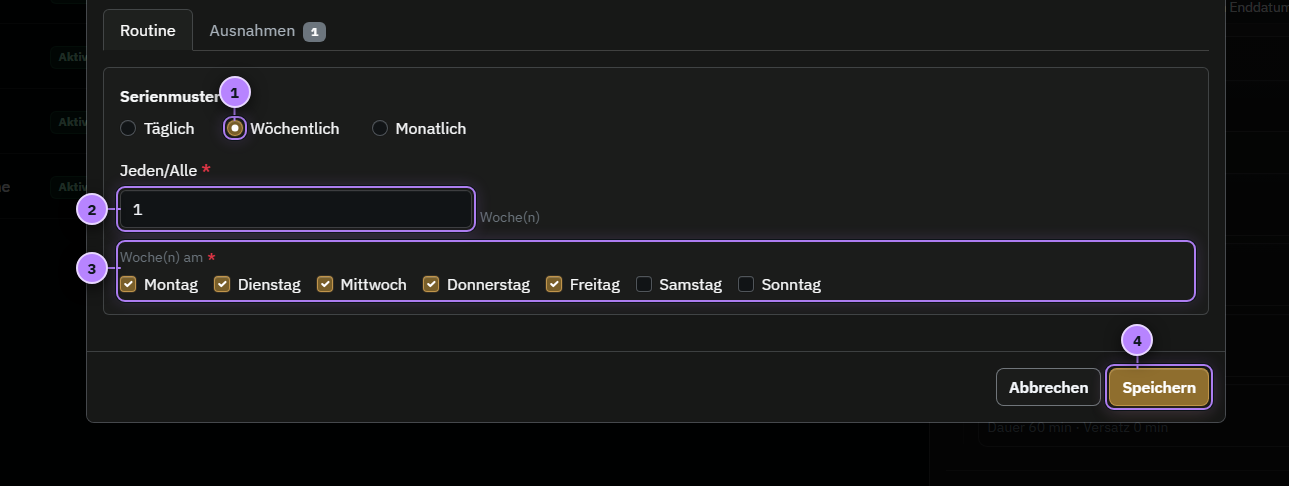
Task: Click step marker 4 above Speichern
Action: pyautogui.click(x=1137, y=340)
